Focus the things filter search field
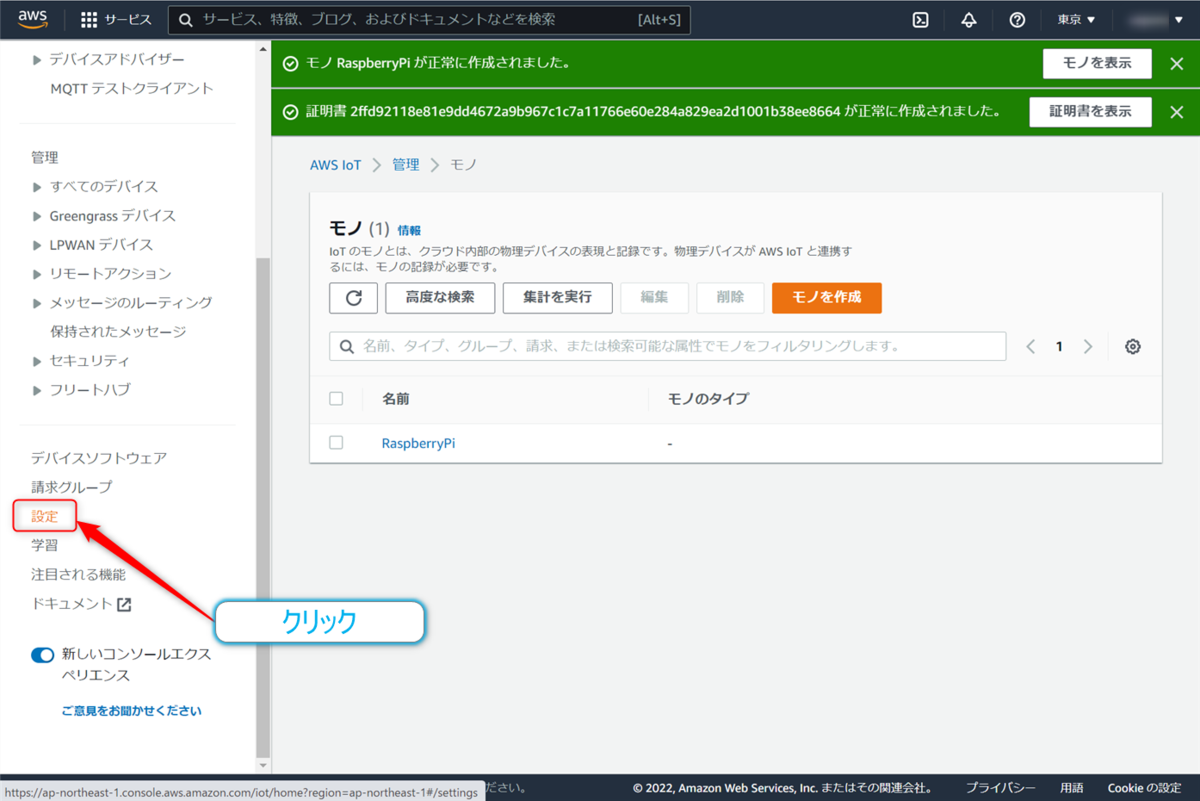This screenshot has height=801, width=1200. pos(667,346)
